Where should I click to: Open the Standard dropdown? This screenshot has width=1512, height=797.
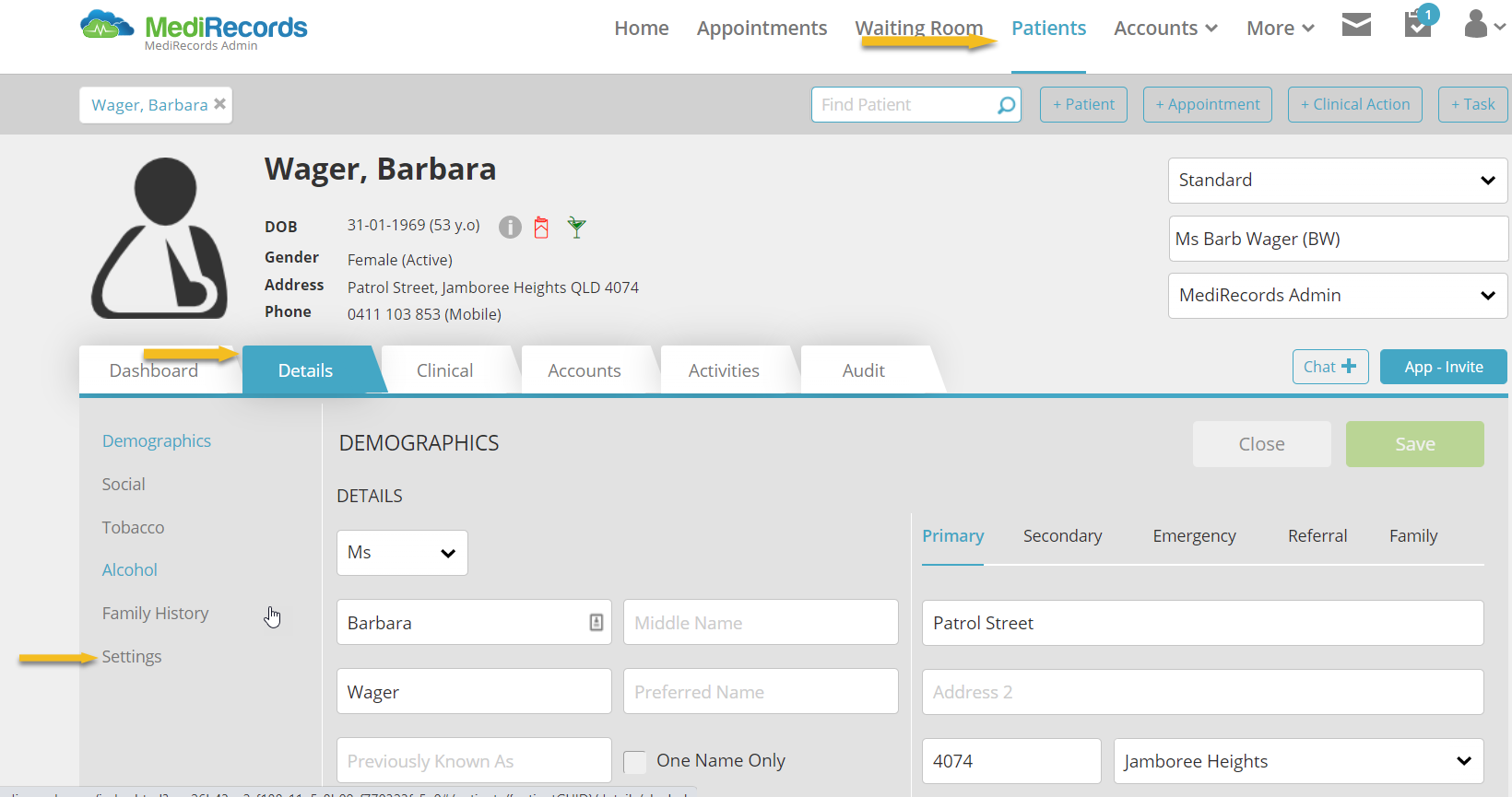[1338, 181]
